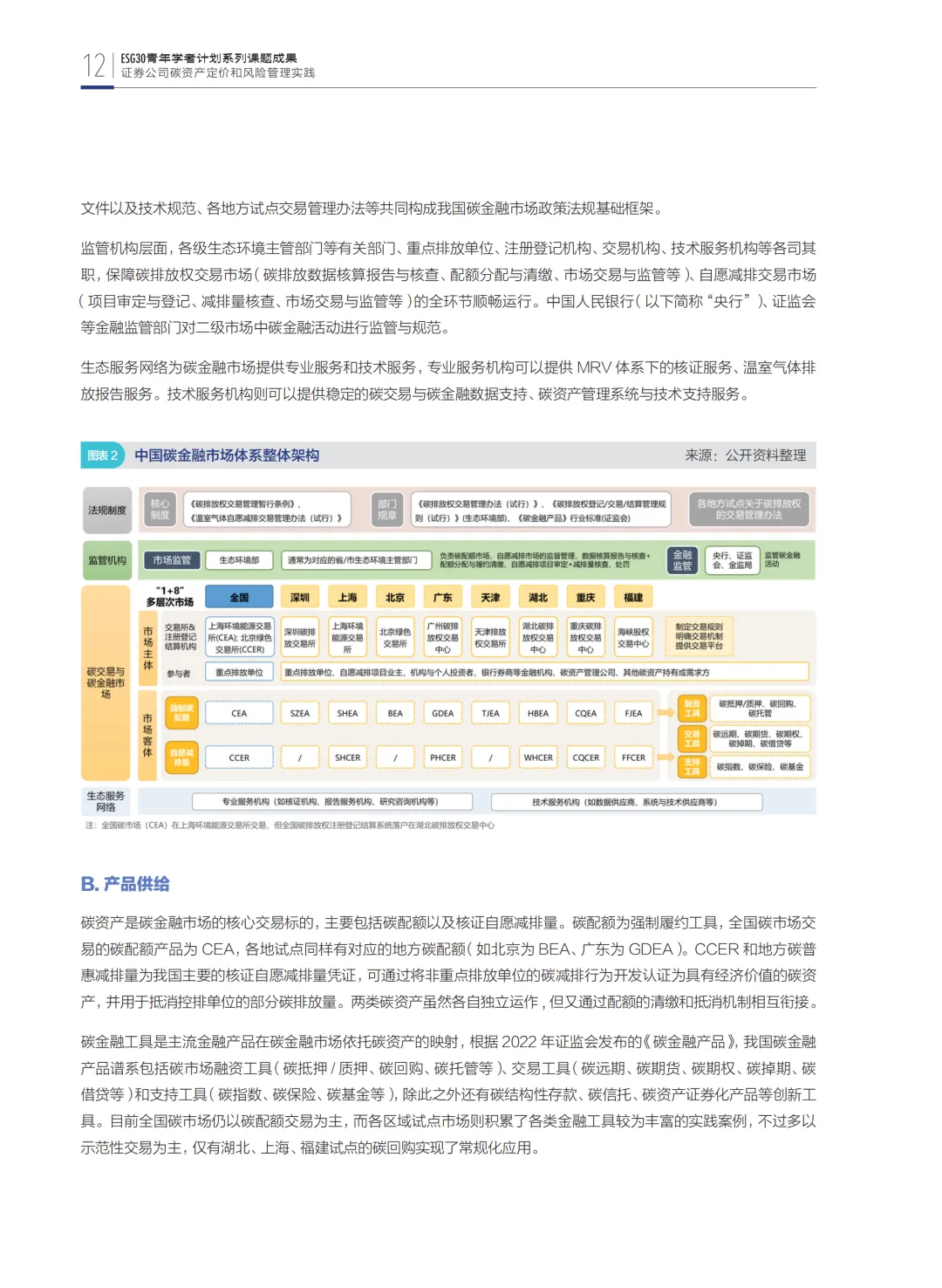Select the 北京 market header
Viewport: 942px width, 1288px height.
point(395,598)
